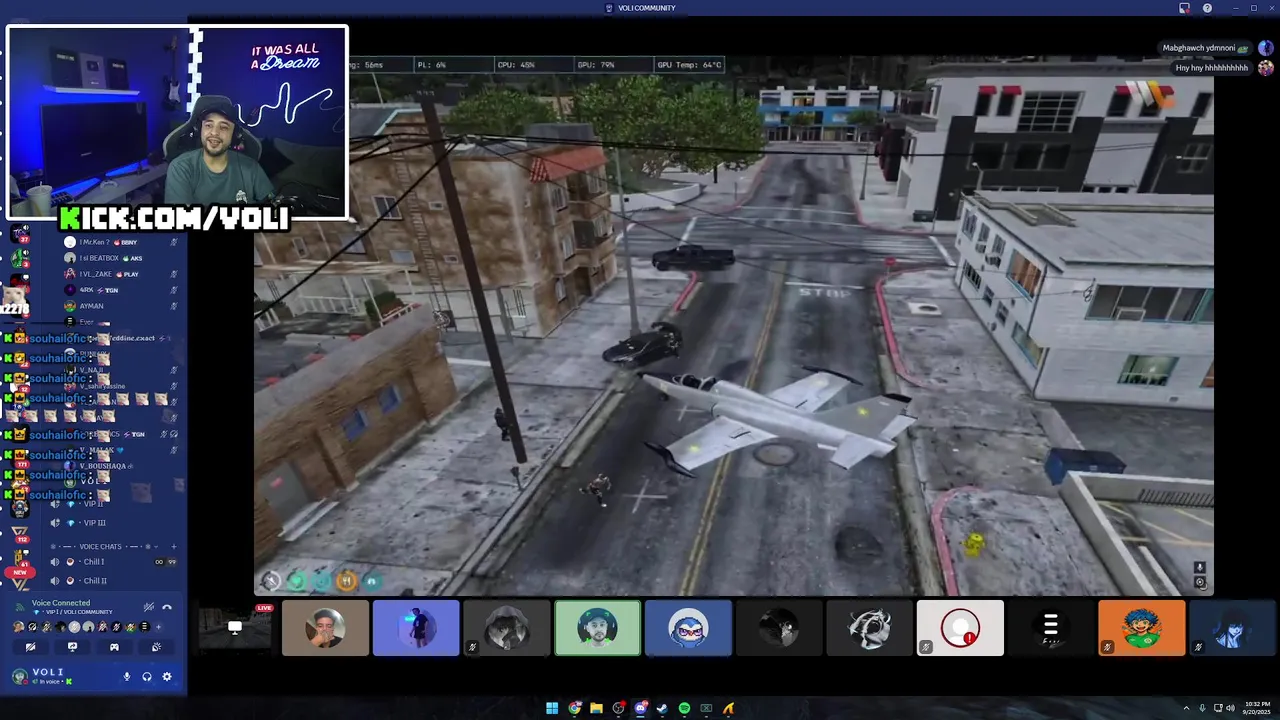Turn on camera in voice panel
The height and width of the screenshot is (720, 1280).
tap(30, 647)
